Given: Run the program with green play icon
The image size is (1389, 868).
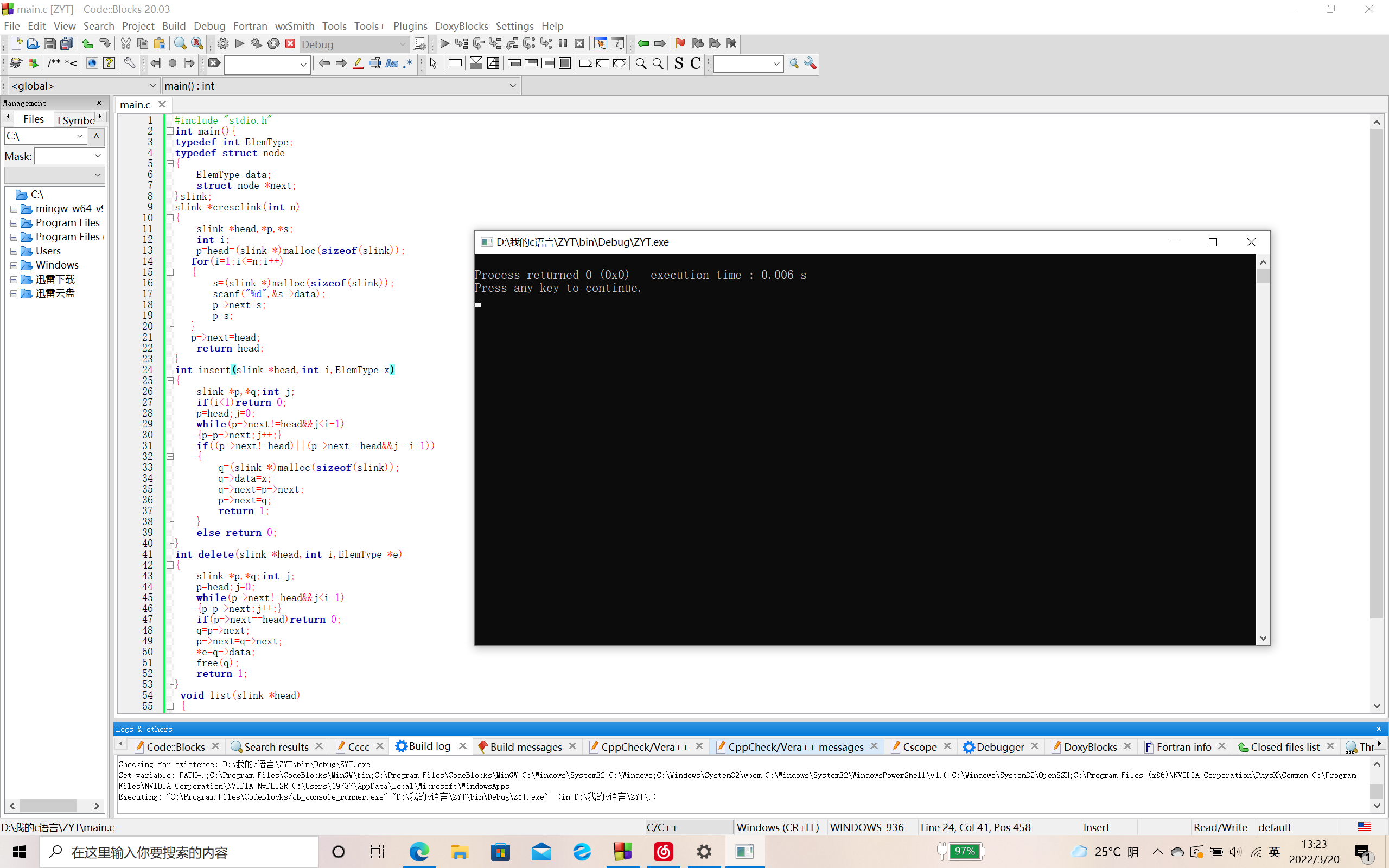Looking at the screenshot, I should click(x=240, y=43).
